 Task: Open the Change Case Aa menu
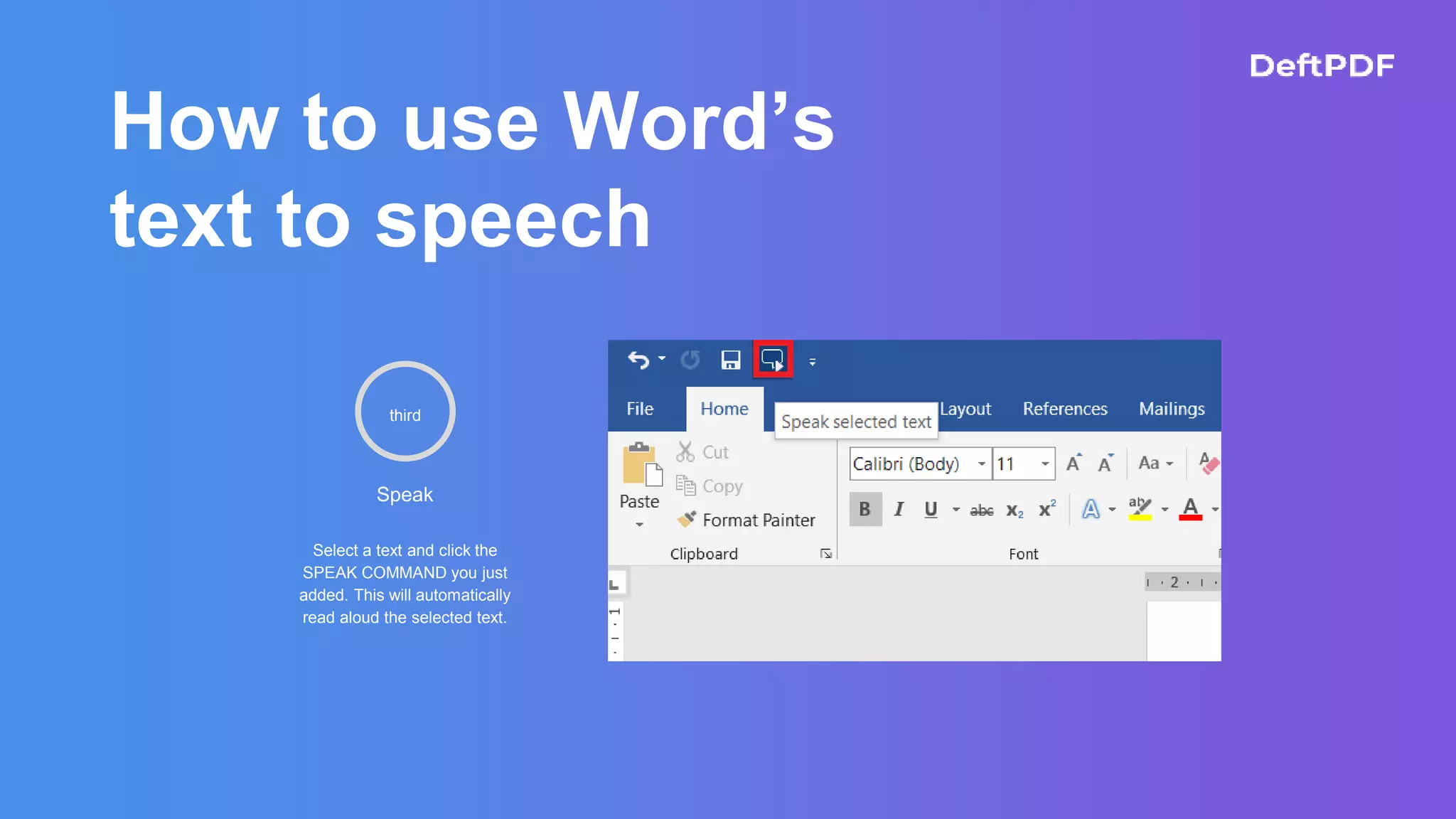1155,463
